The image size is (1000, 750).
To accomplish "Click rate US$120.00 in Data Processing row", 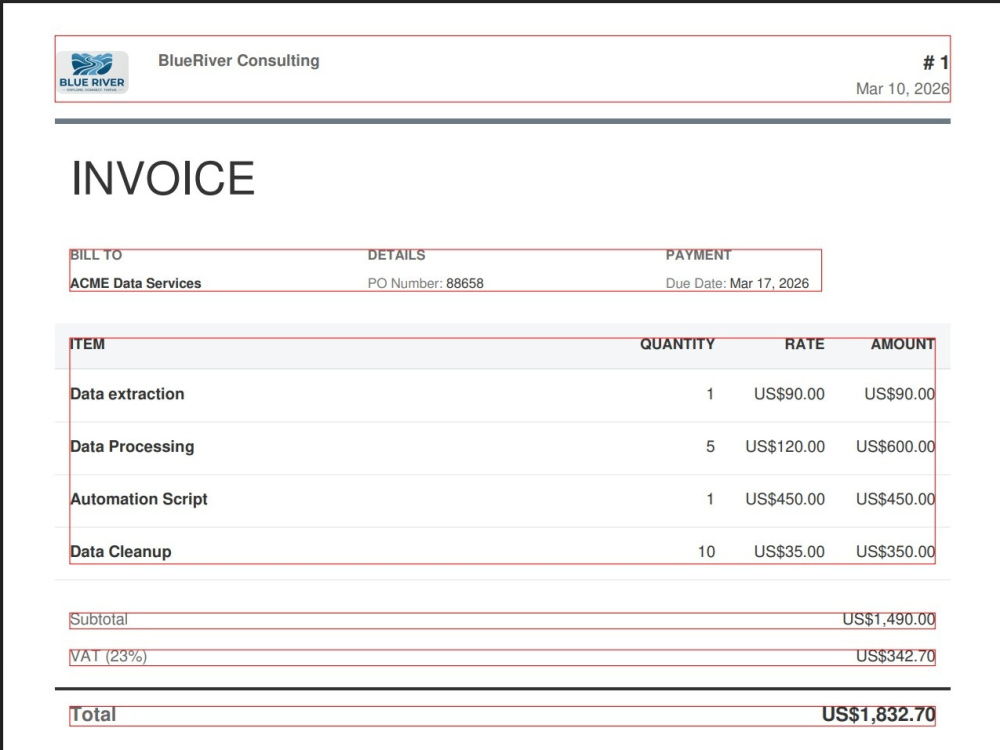I will [x=785, y=446].
